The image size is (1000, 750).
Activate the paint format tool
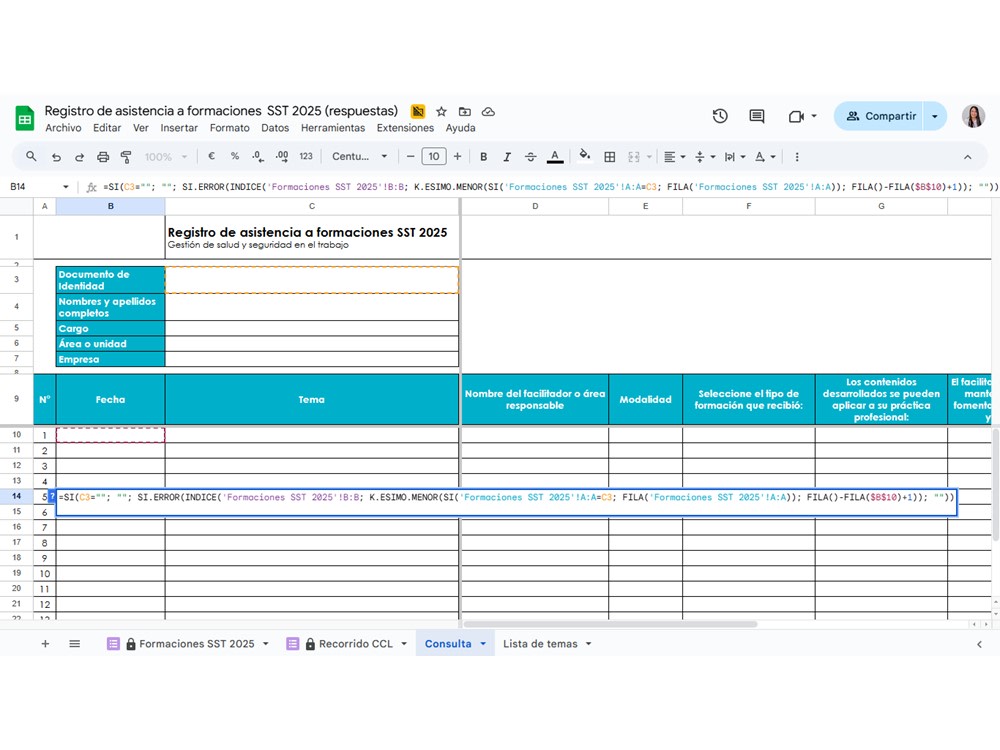pos(126,157)
